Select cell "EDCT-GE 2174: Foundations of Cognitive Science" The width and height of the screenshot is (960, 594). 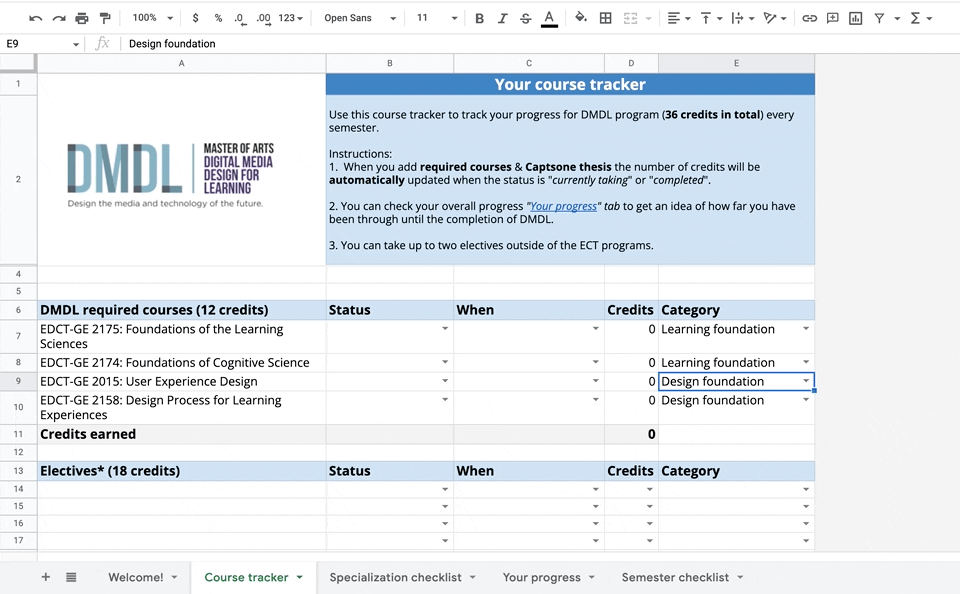click(x=181, y=363)
